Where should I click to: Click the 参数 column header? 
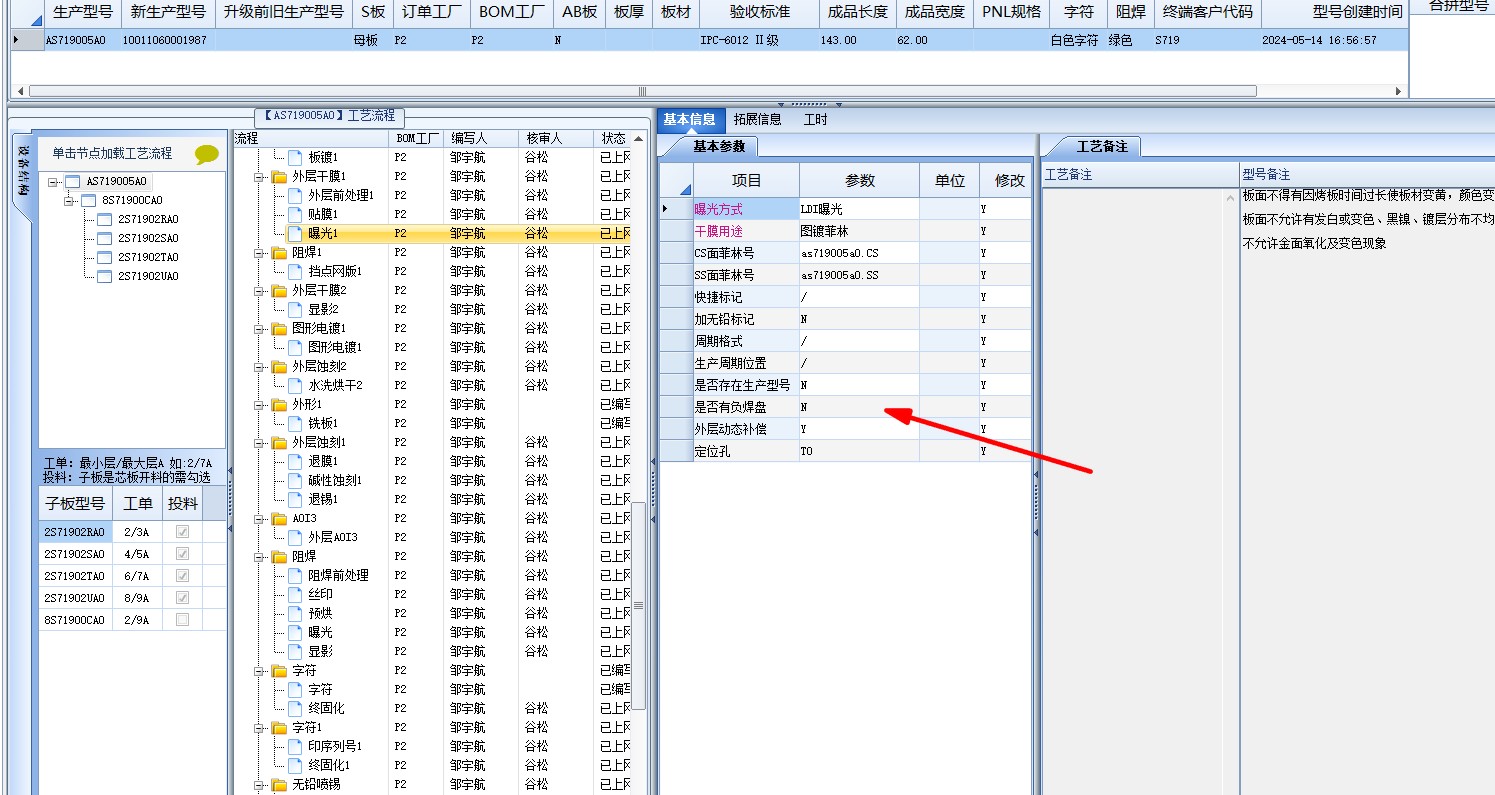coord(859,181)
